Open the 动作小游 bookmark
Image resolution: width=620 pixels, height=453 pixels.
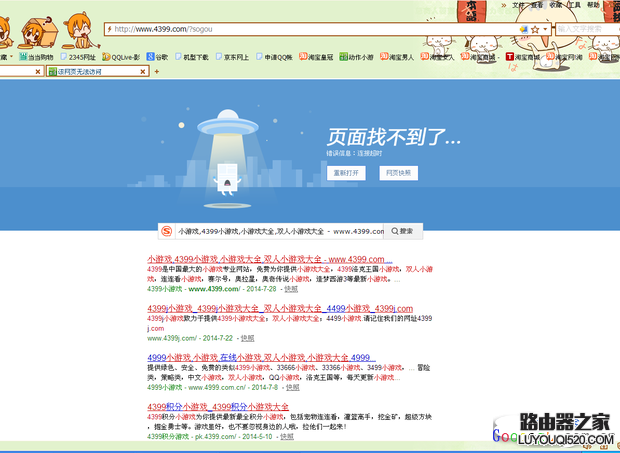356,57
